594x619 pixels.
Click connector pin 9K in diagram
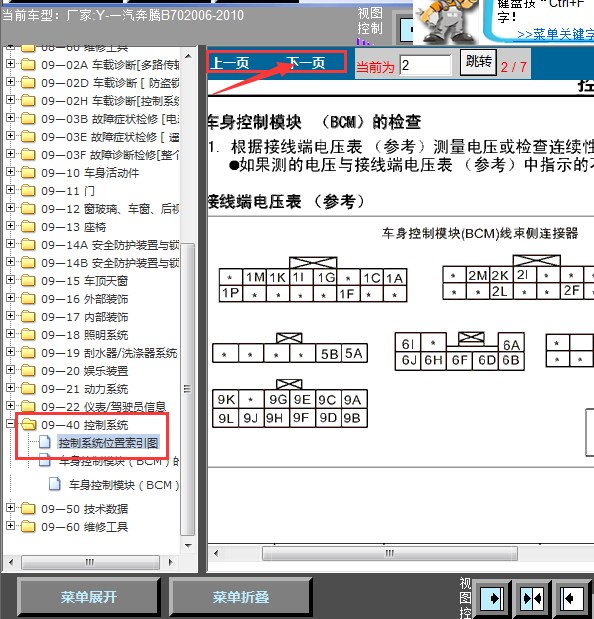226,400
